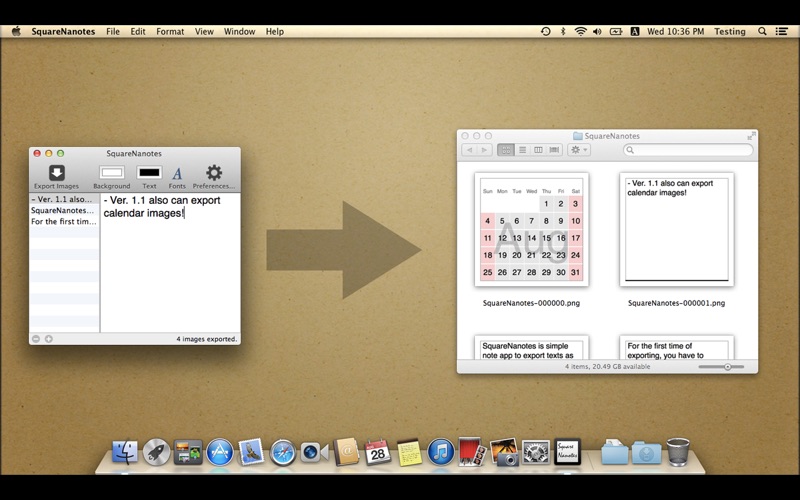Open Finder from the Dock
Screen dimensions: 800x500
point(124,452)
